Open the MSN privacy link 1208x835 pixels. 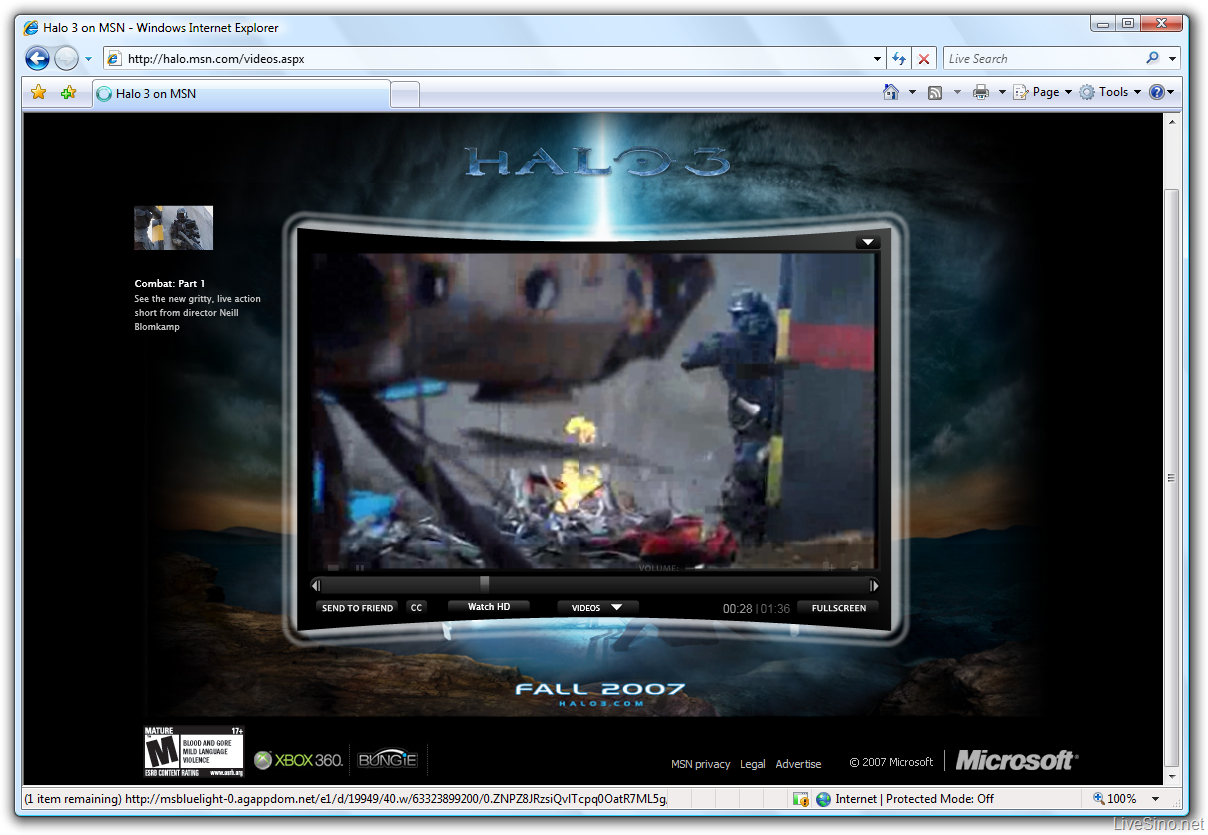pos(701,764)
